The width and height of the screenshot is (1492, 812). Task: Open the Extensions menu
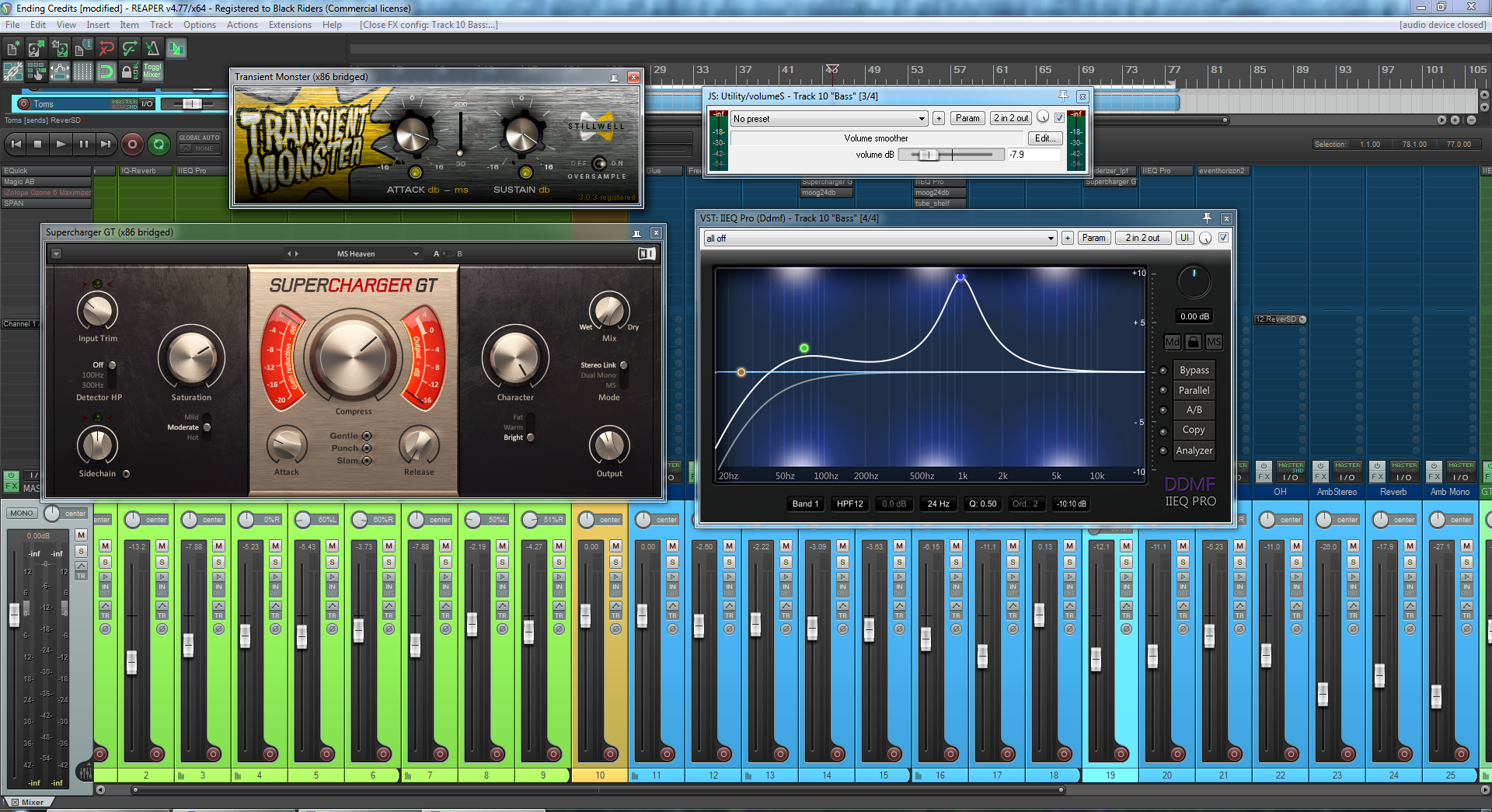290,25
